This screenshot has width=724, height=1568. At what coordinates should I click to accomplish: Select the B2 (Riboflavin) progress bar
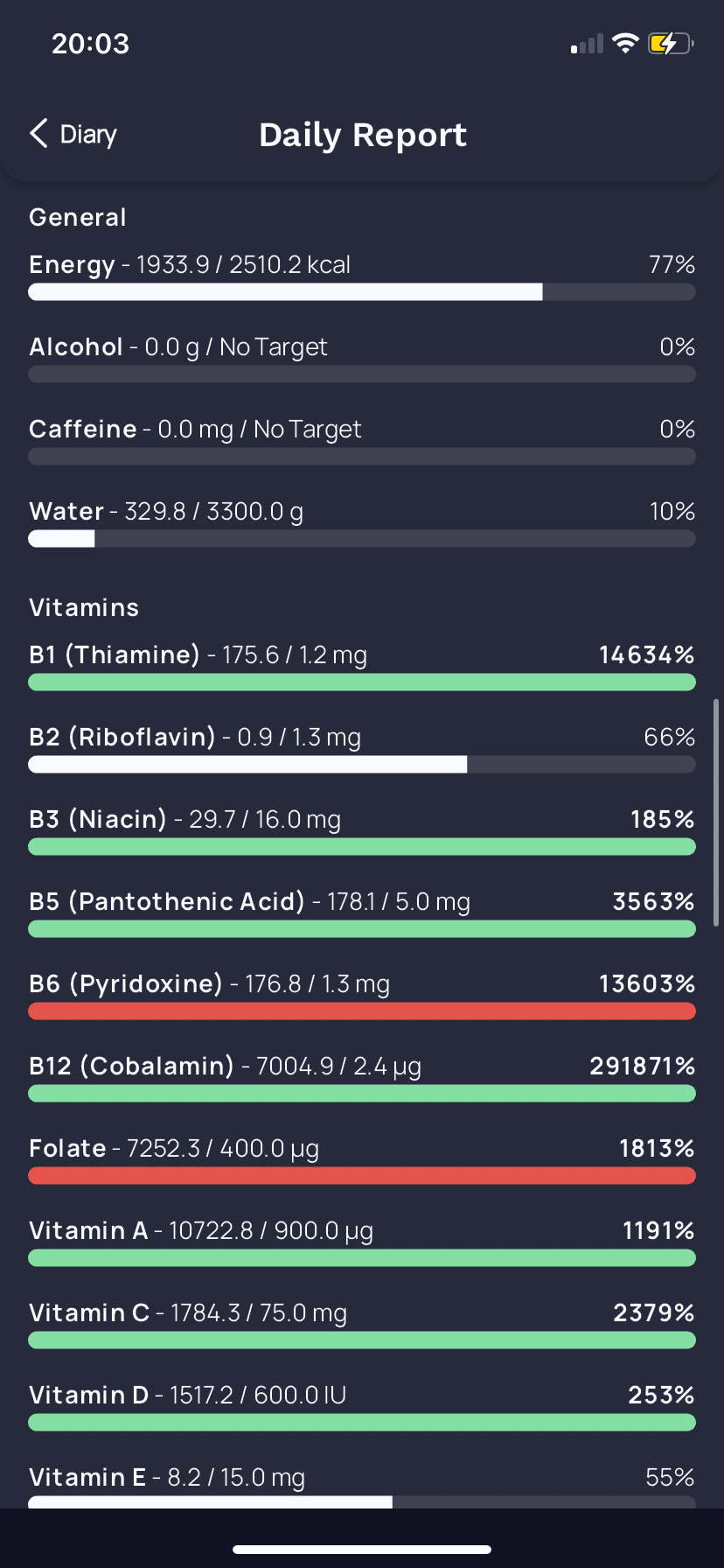coord(362,765)
